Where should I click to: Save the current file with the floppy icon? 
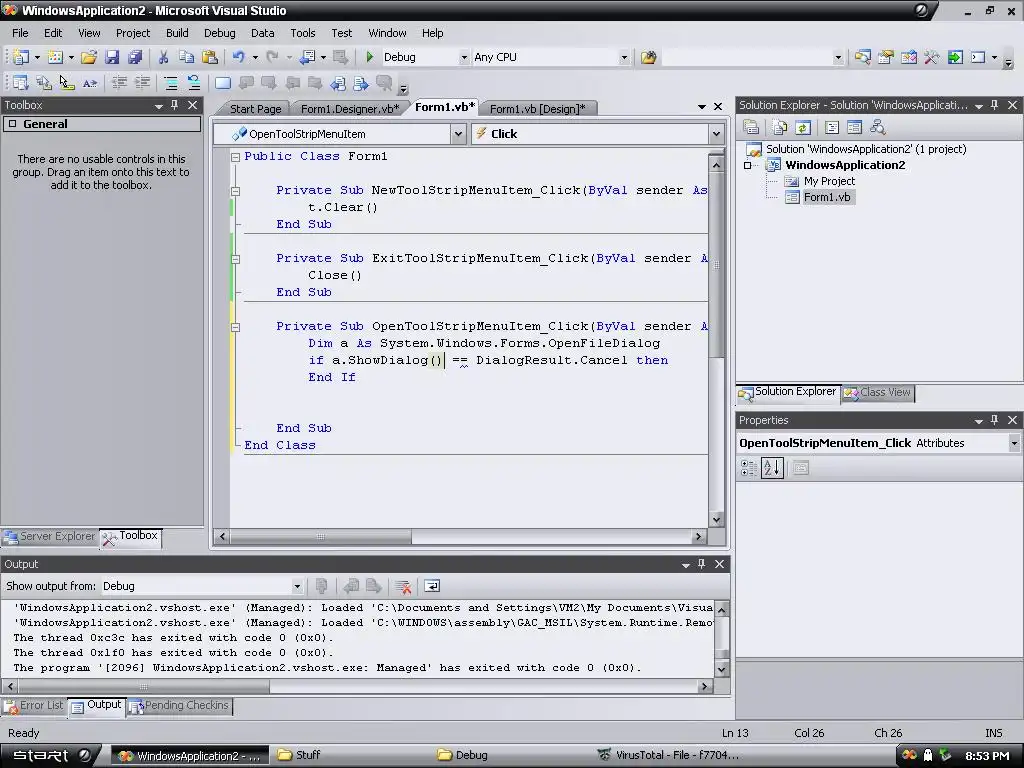(112, 57)
